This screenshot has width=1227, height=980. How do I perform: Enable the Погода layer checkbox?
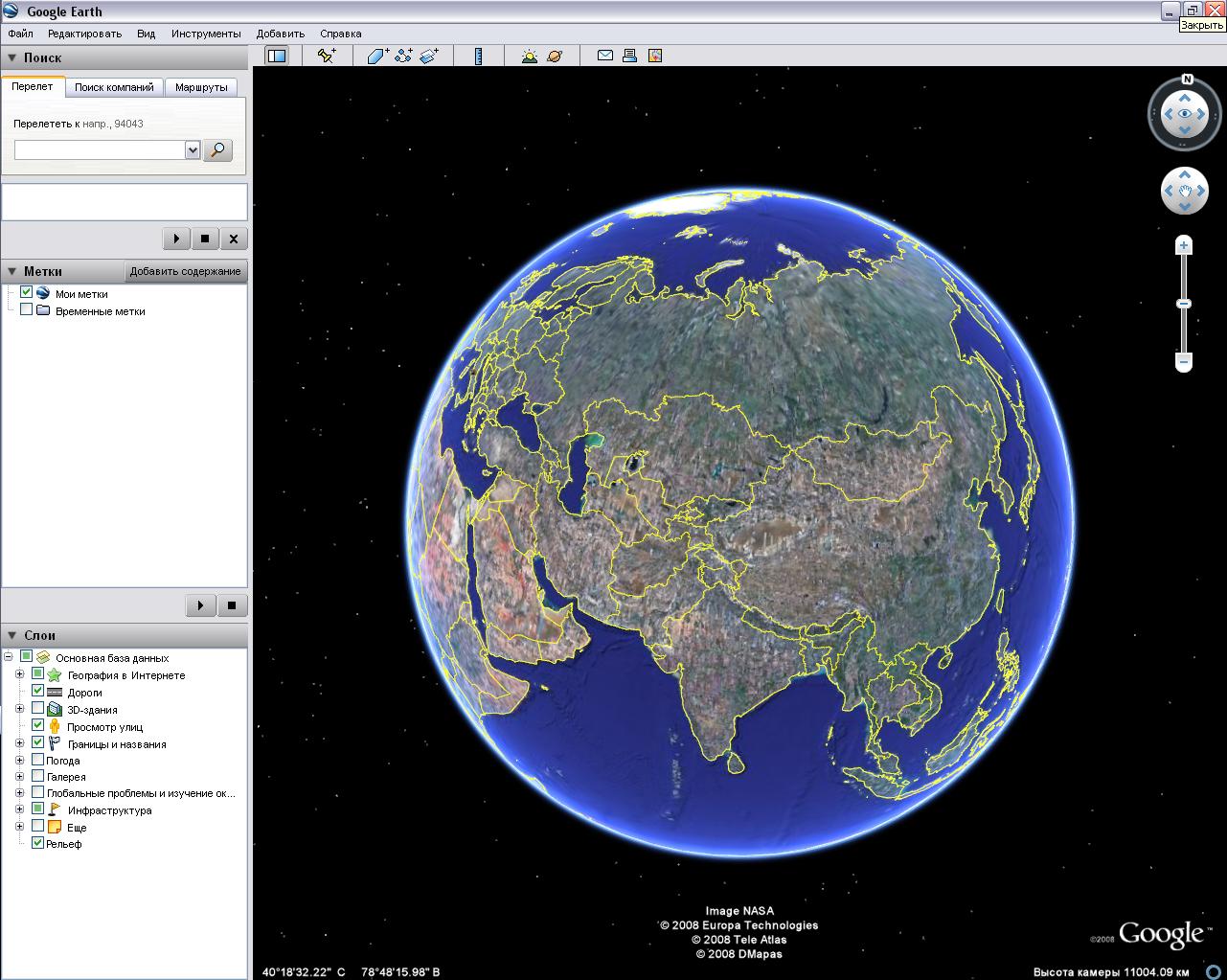[38, 760]
